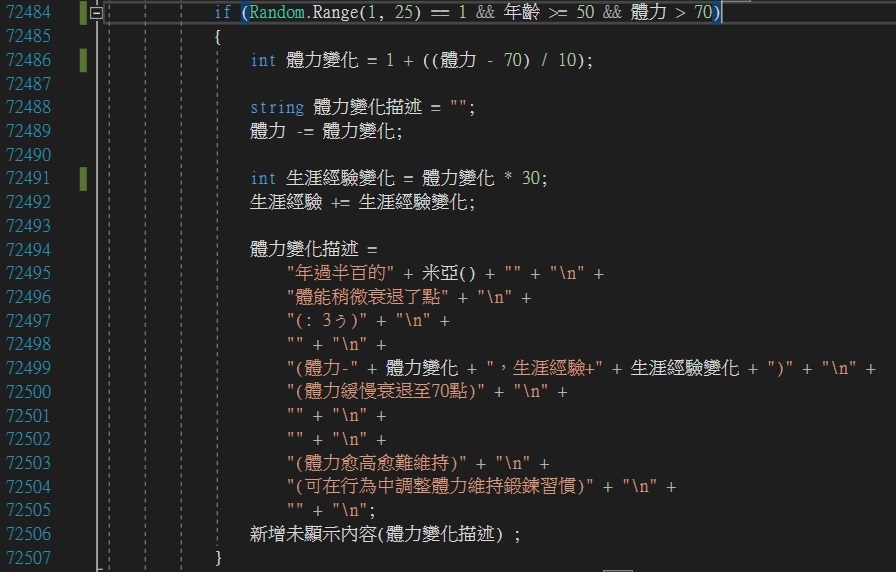Click the 'Random' class name
This screenshot has width=896, height=572.
pos(275,14)
